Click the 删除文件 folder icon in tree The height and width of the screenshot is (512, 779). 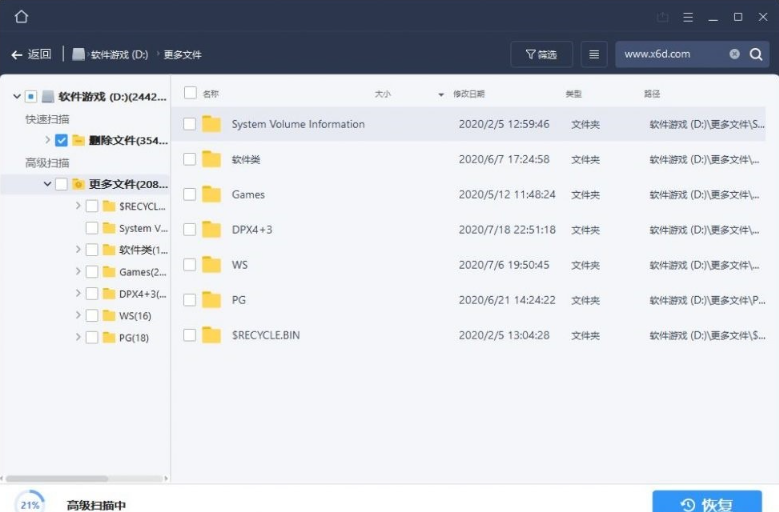tap(78, 141)
